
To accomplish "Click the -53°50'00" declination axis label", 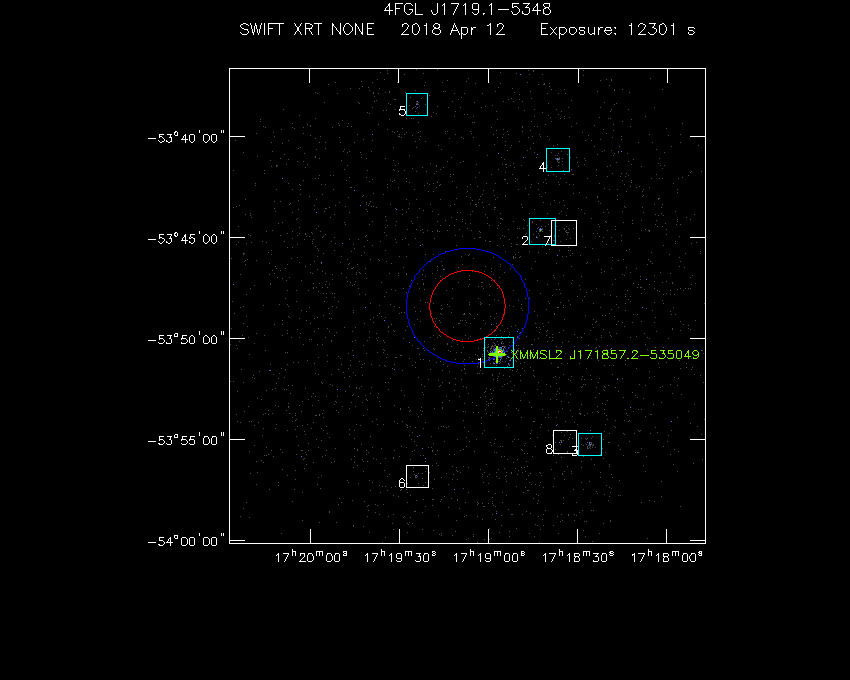I will click(x=186, y=339).
